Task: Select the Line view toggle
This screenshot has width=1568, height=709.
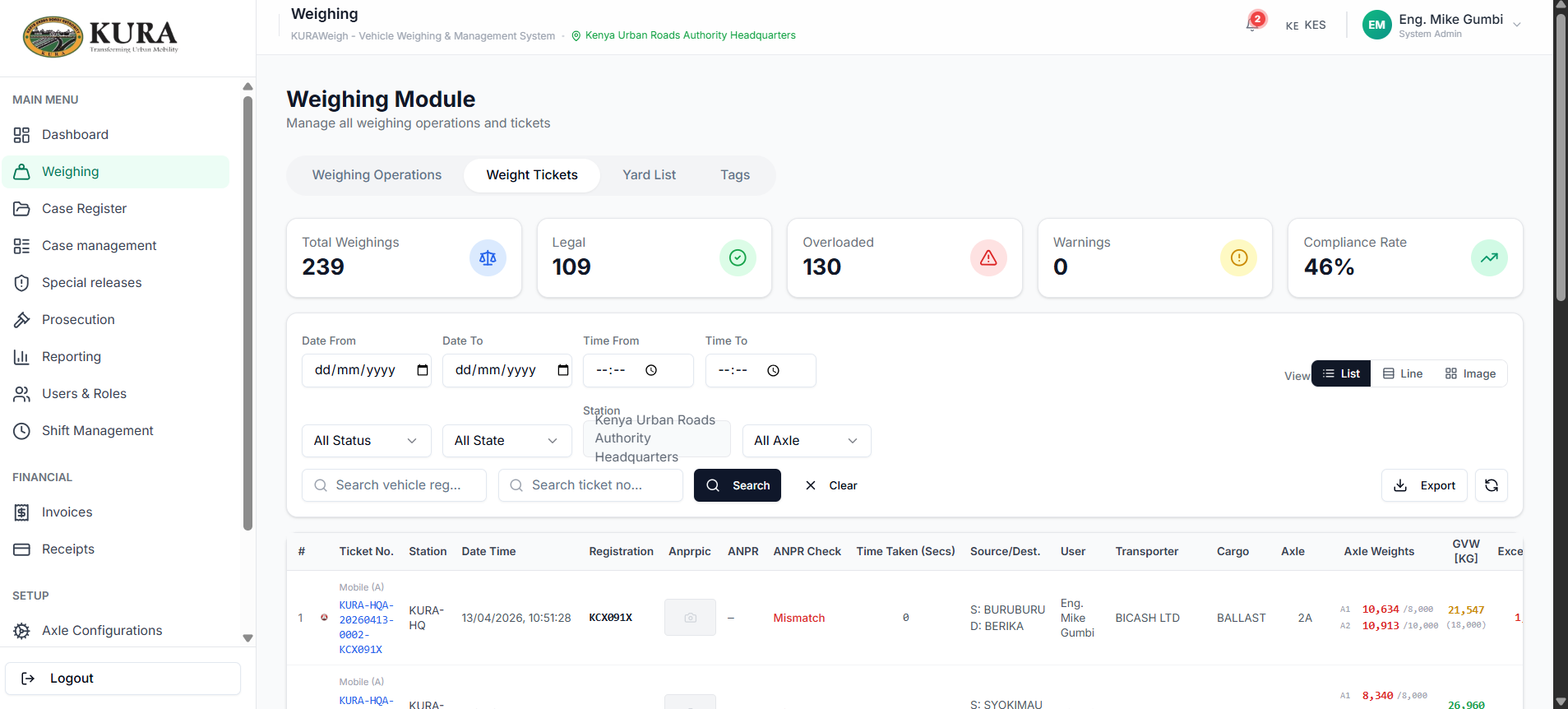Action: click(x=1403, y=373)
